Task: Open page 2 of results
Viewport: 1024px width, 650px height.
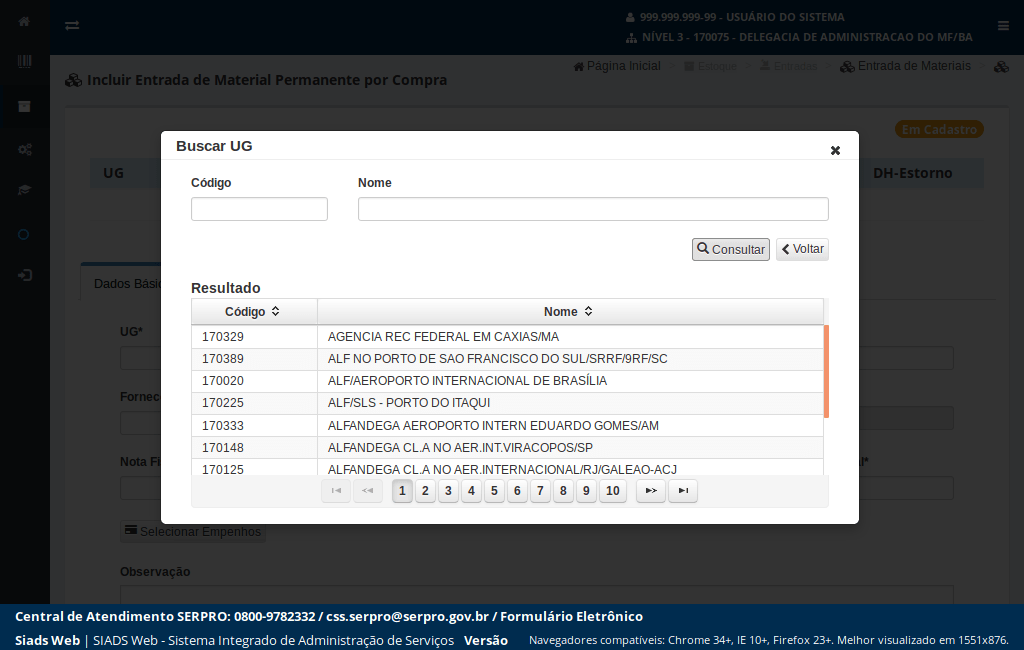Action: tap(425, 491)
